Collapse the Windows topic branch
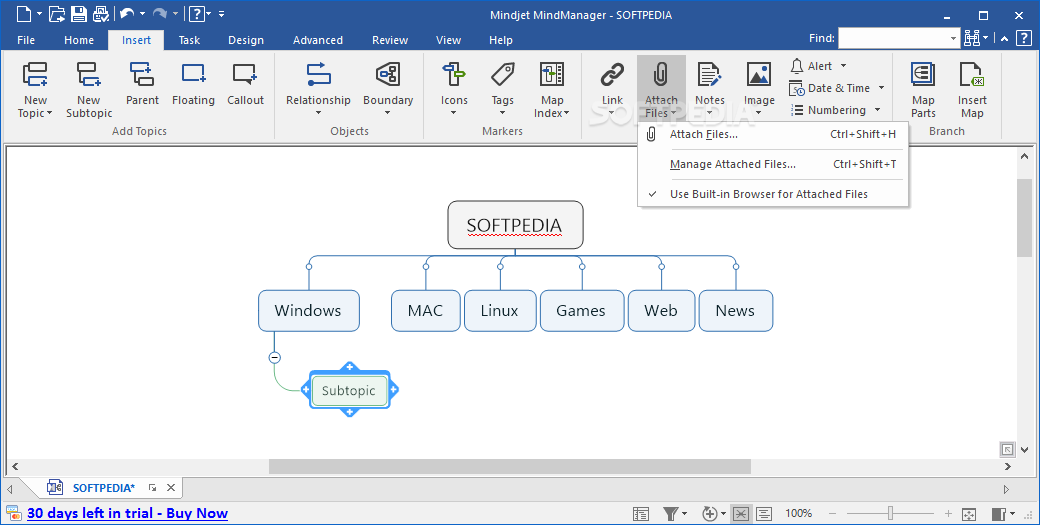Screen dimensions: 1040x525 275,357
